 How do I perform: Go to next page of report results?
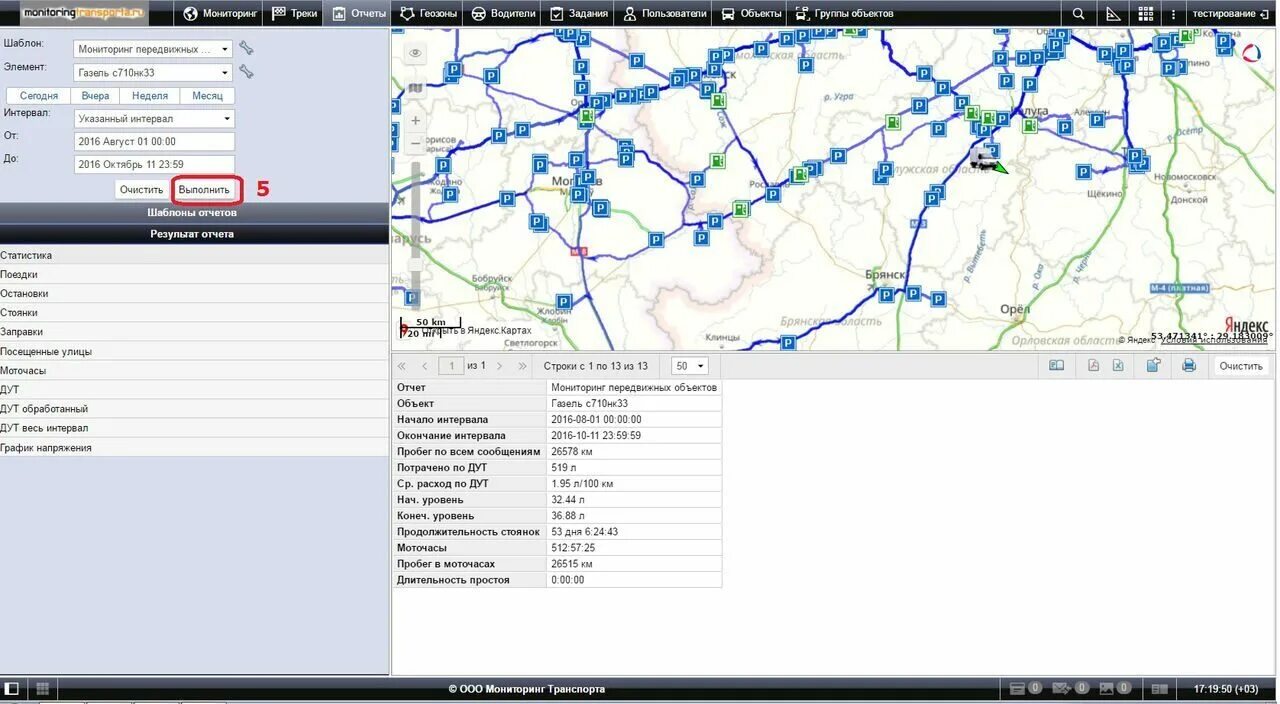499,366
